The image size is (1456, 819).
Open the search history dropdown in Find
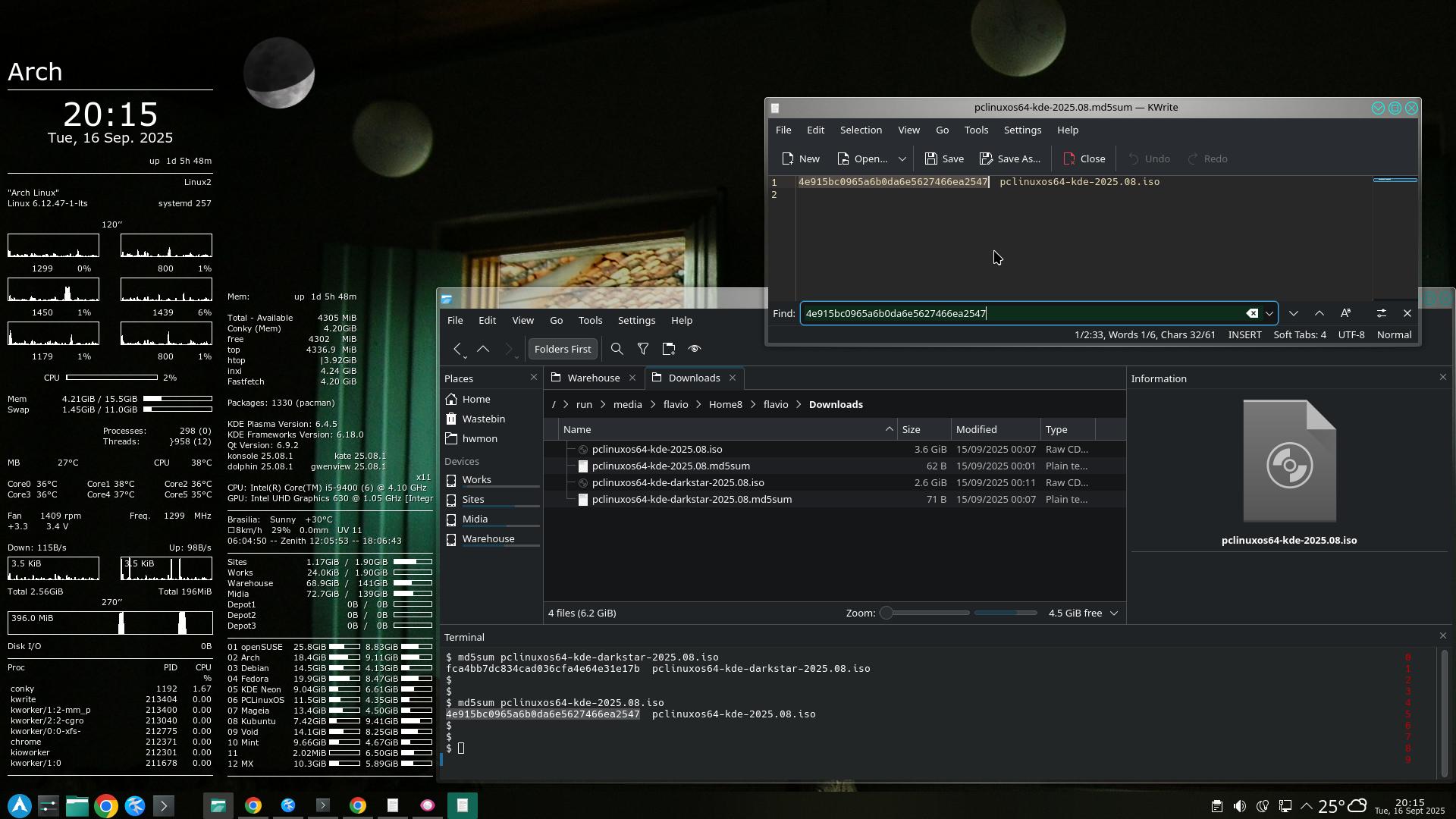pos(1269,313)
